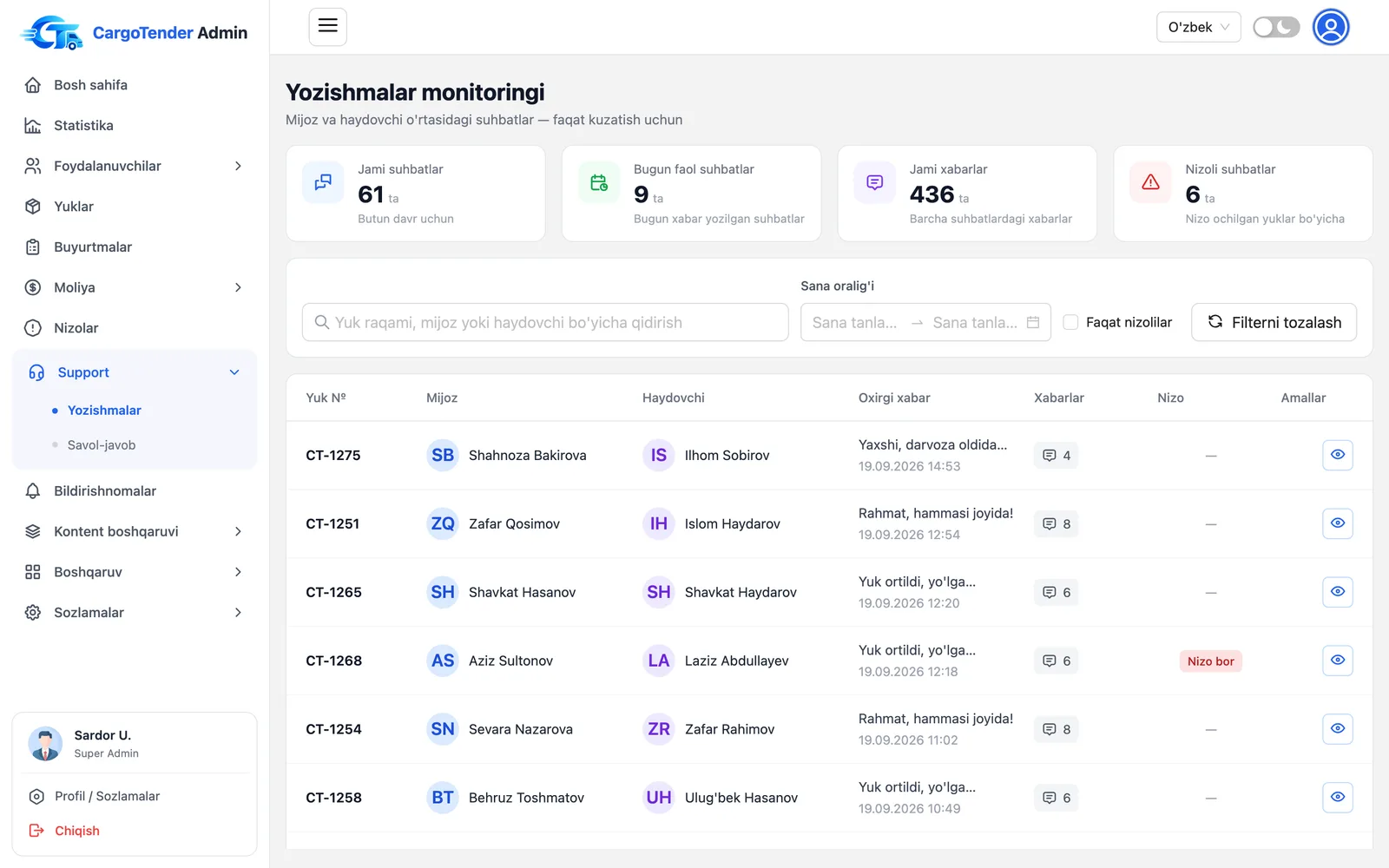Click the Bugun faol suhbatlar calendar icon
The height and width of the screenshot is (868, 1389).
(599, 182)
